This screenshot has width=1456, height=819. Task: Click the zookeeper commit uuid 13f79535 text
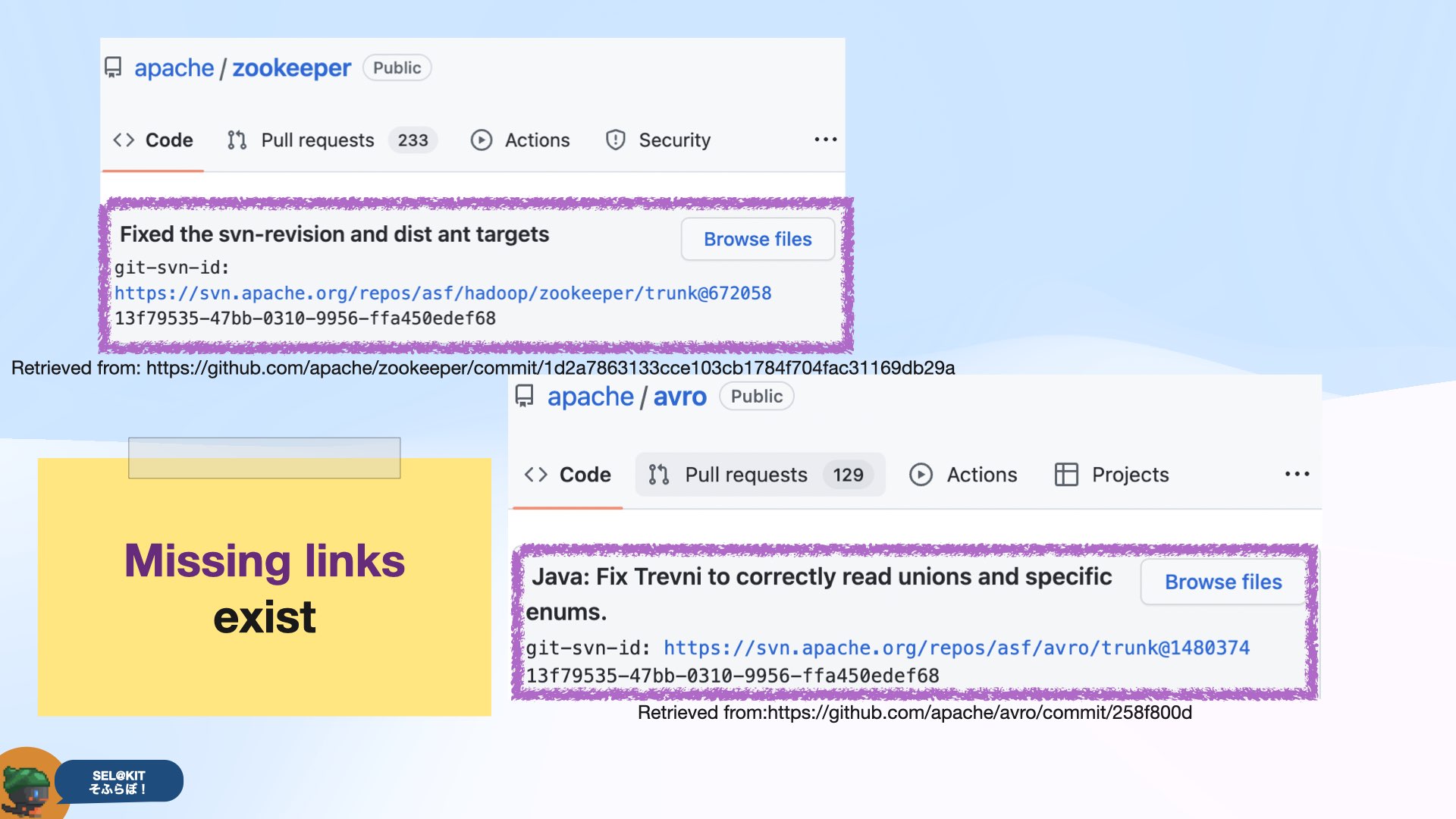tap(305, 318)
